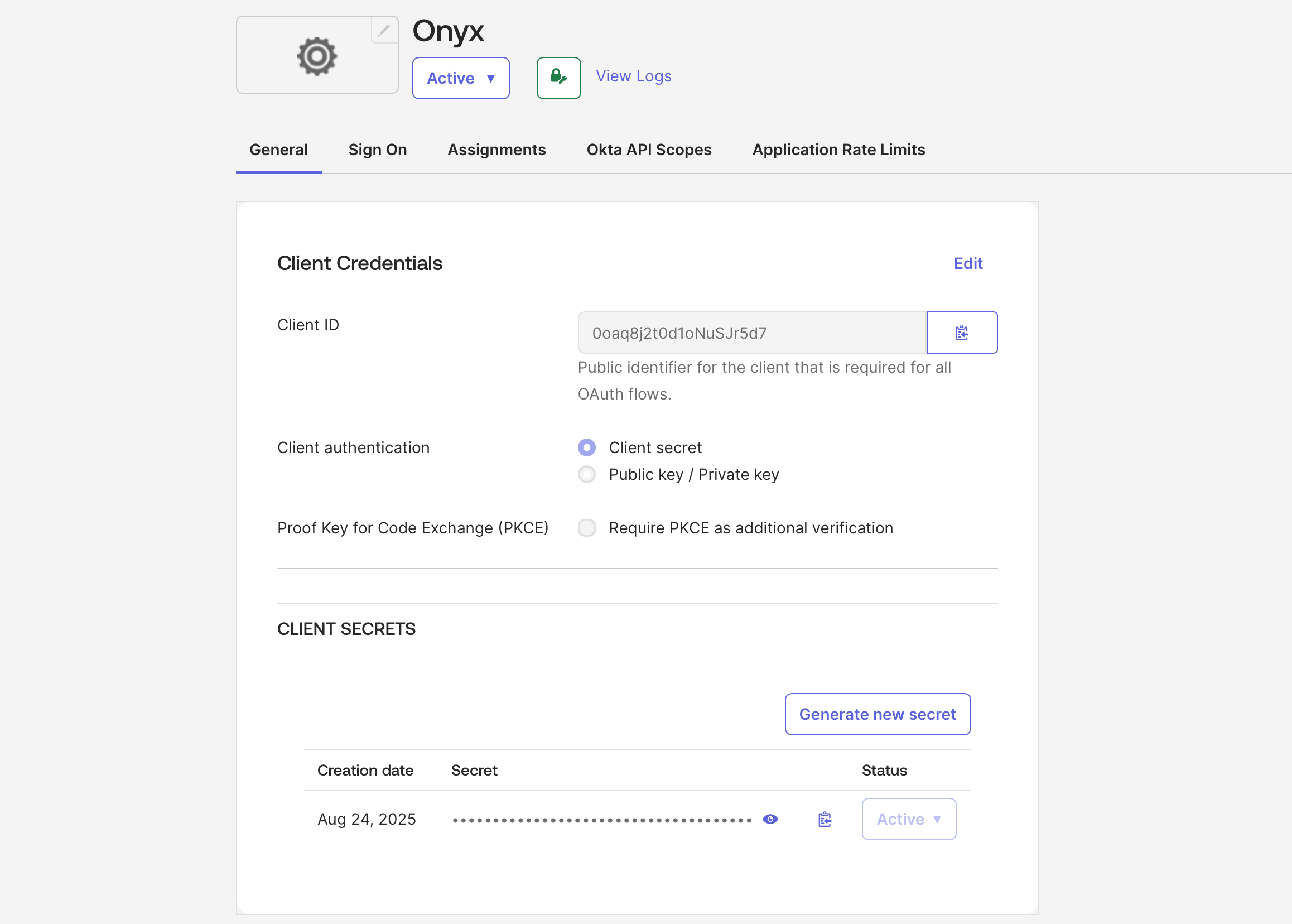Open the secret's Active status dropdown
This screenshot has width=1292, height=924.
908,819
